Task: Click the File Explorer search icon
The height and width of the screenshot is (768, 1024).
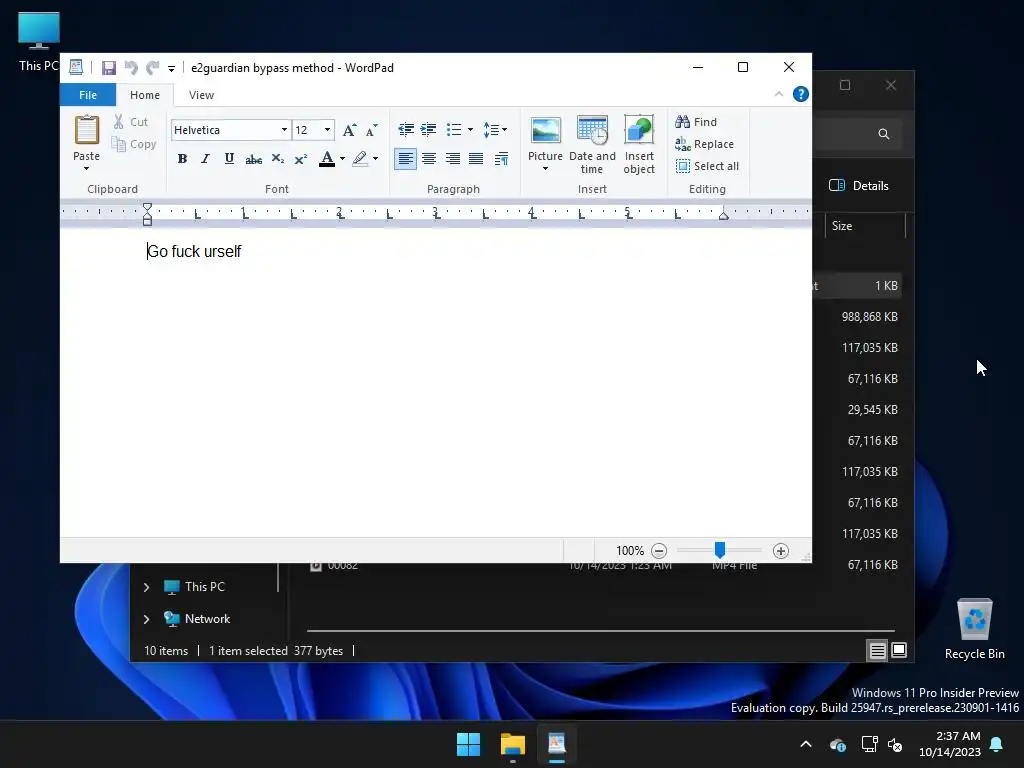Action: 884,134
